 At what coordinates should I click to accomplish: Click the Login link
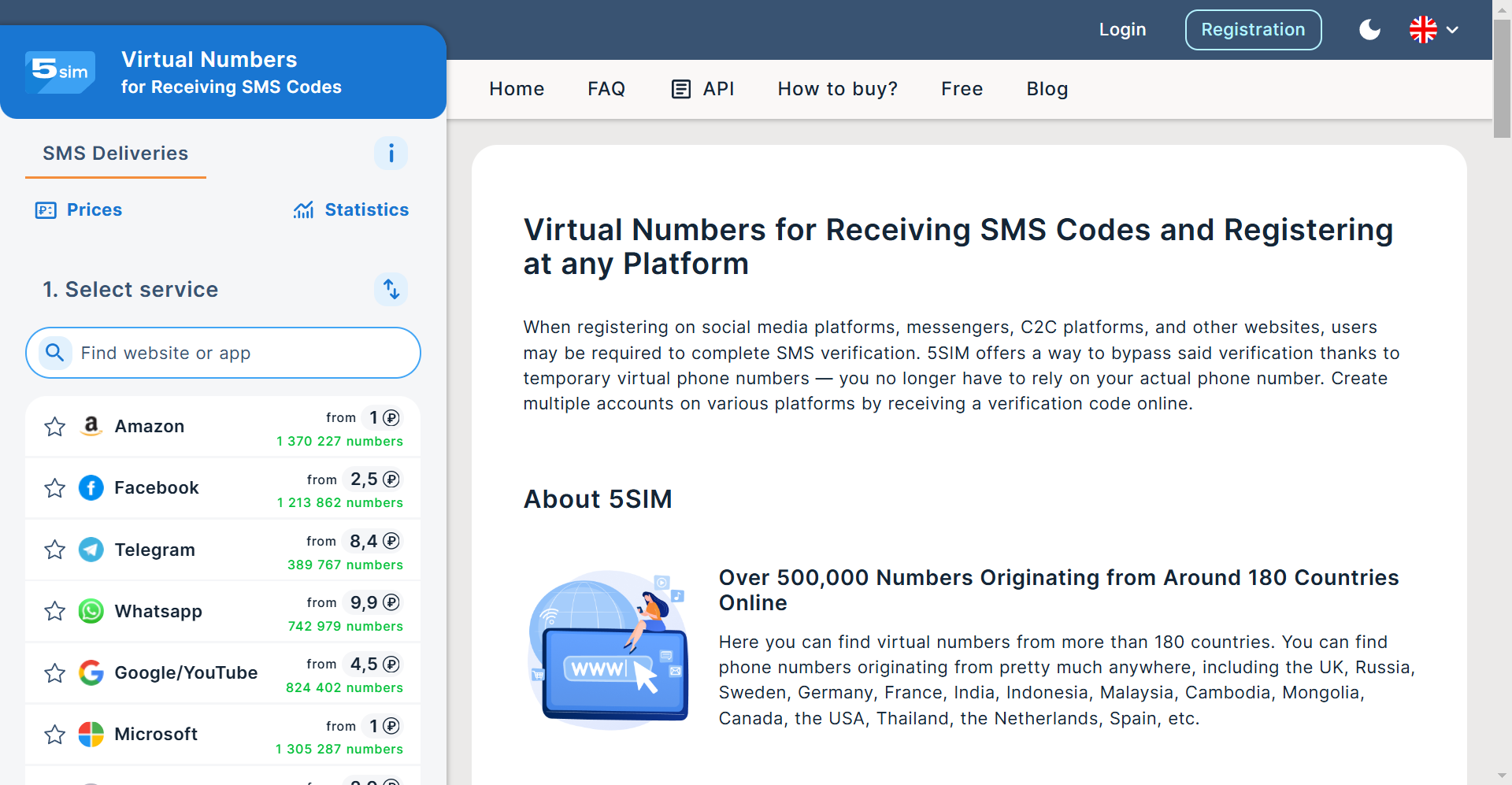tap(1122, 30)
